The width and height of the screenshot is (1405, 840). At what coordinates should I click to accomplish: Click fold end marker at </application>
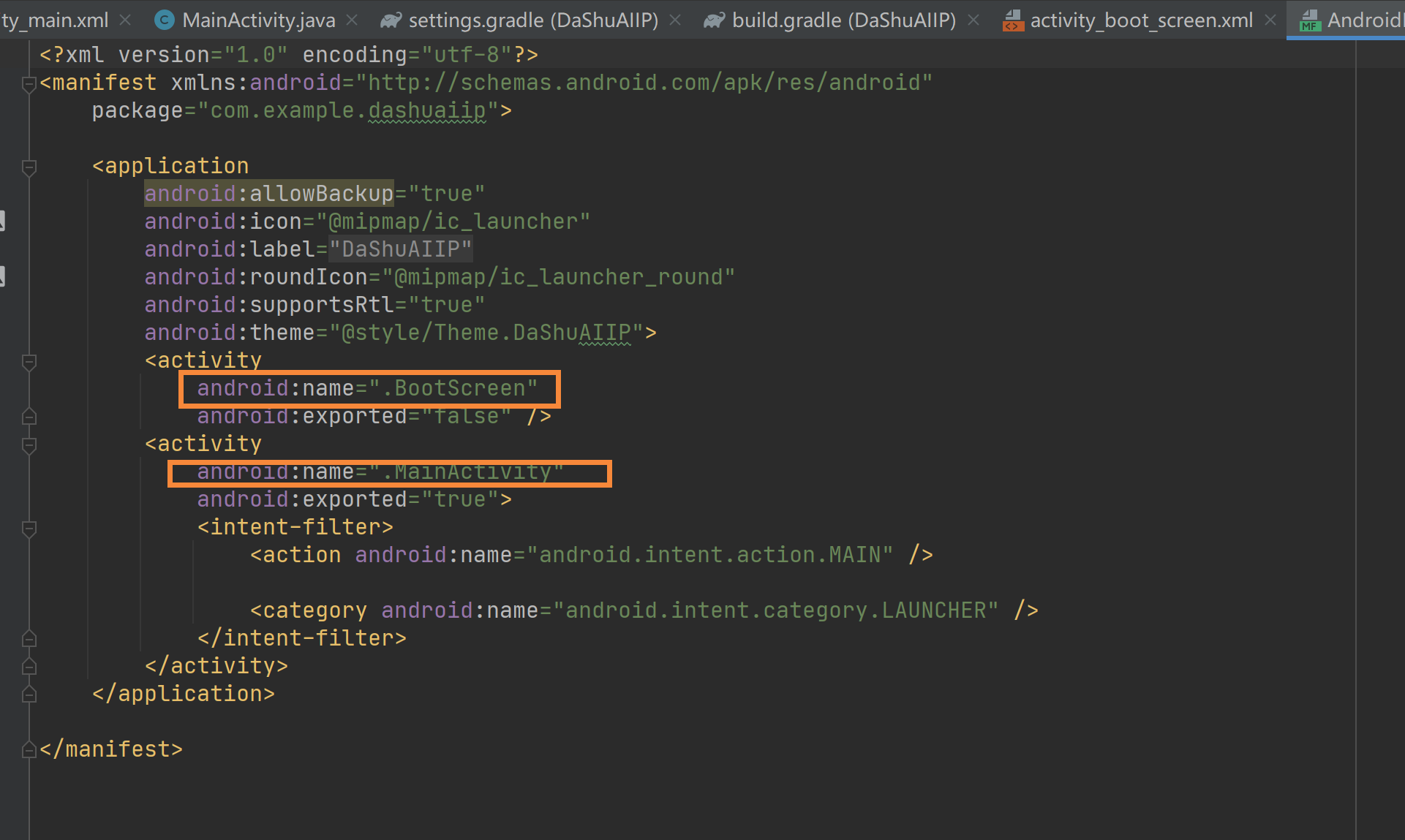(x=29, y=694)
